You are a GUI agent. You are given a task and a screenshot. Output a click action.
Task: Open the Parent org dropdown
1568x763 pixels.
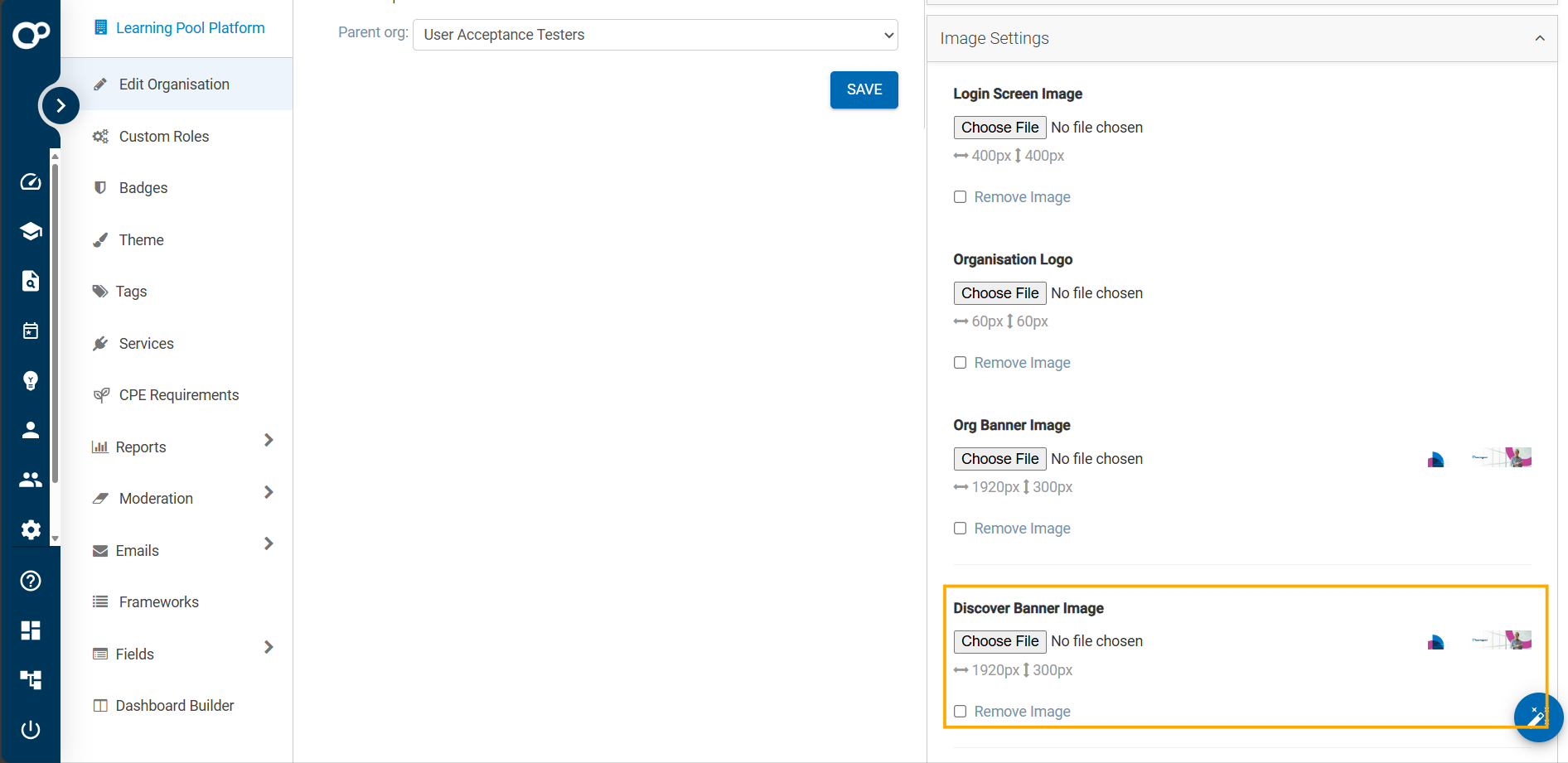pyautogui.click(x=655, y=35)
